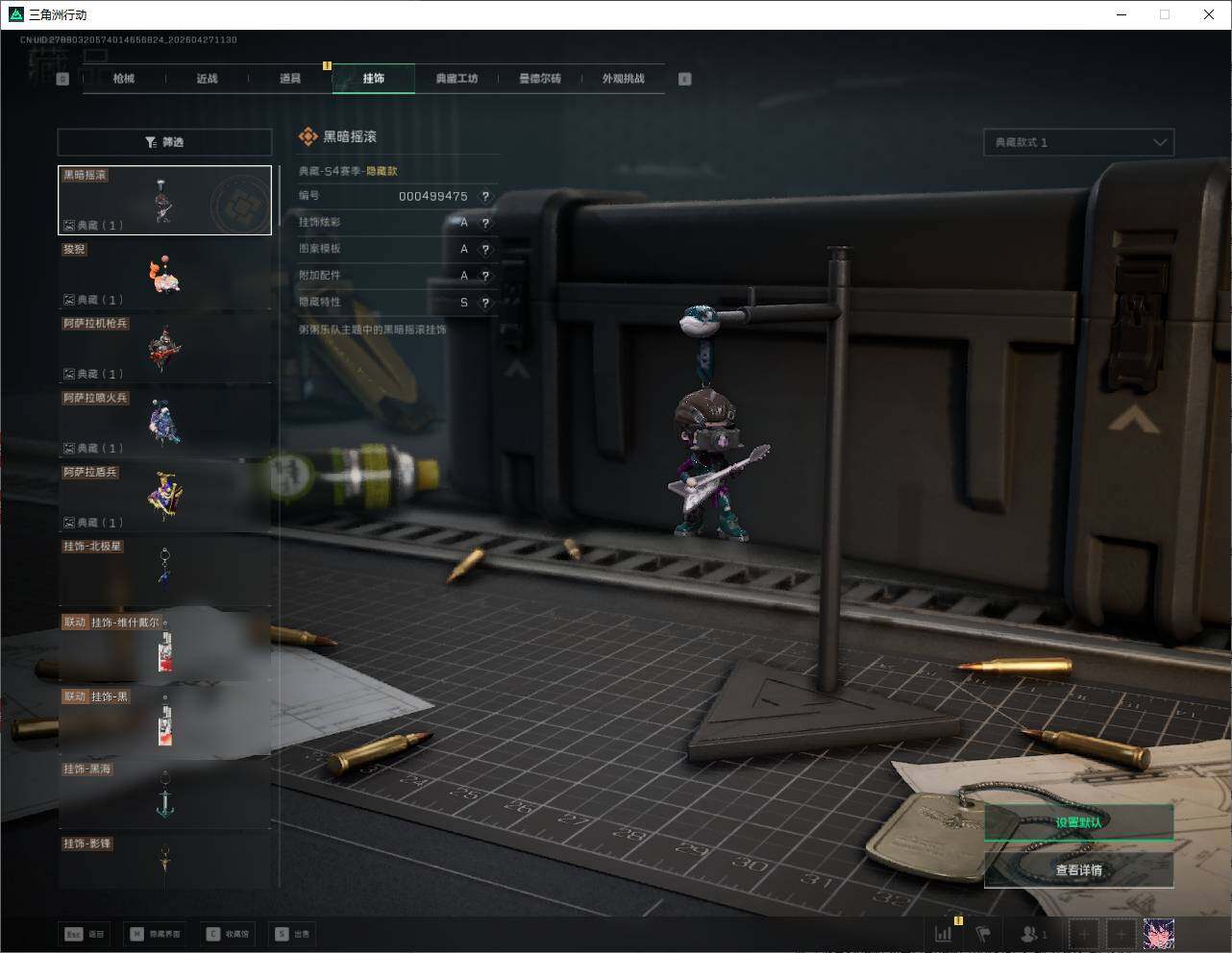The image size is (1232, 953).
Task: Select the 挂饰-黑海 anchor charm
Action: [164, 794]
